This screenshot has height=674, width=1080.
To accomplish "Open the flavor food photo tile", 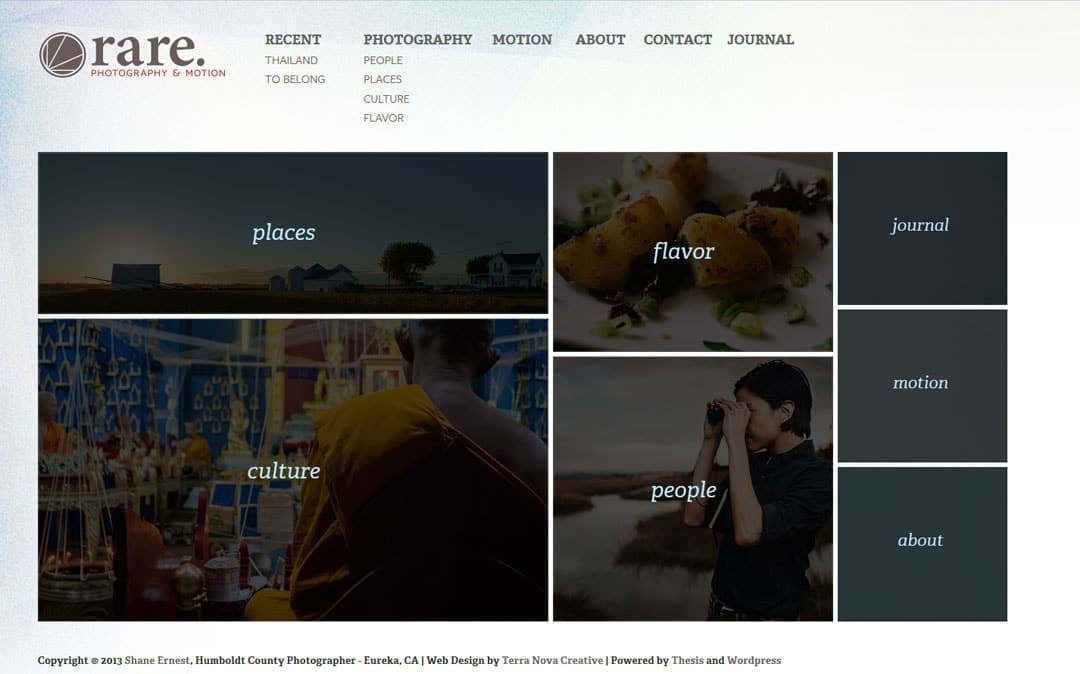I will click(x=693, y=252).
